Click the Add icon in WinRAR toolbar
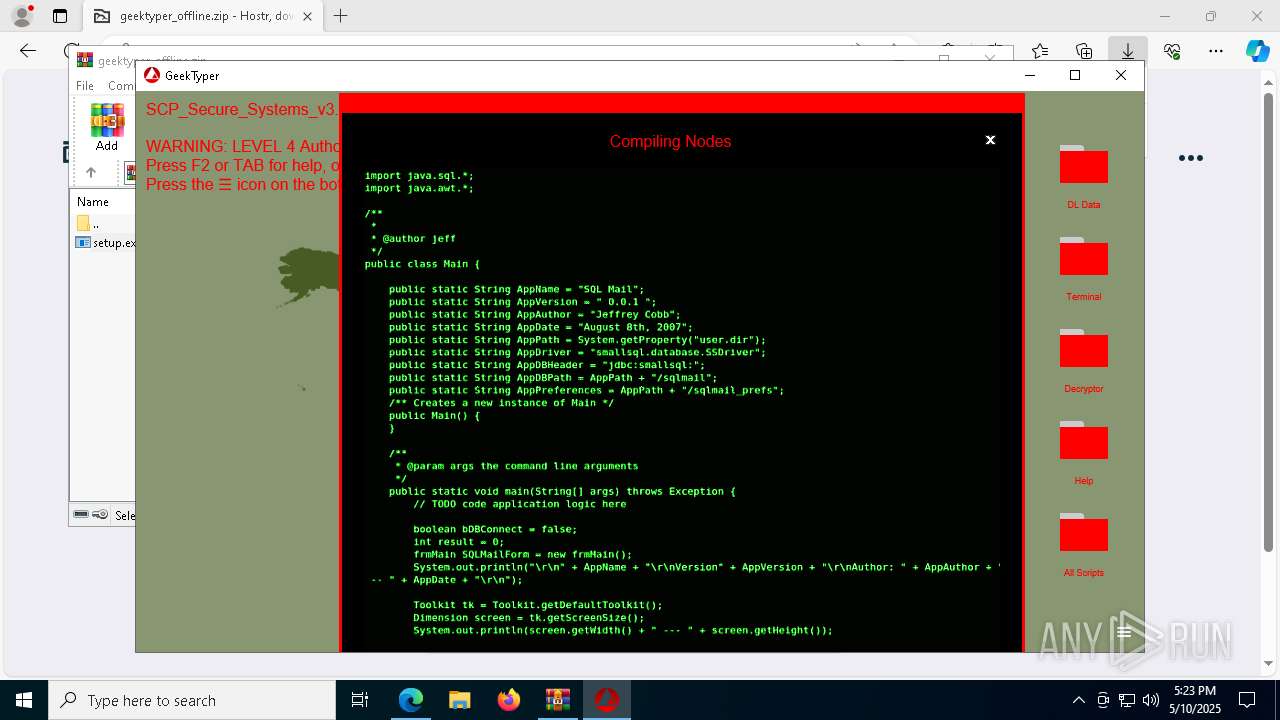The image size is (1280, 720). (107, 127)
